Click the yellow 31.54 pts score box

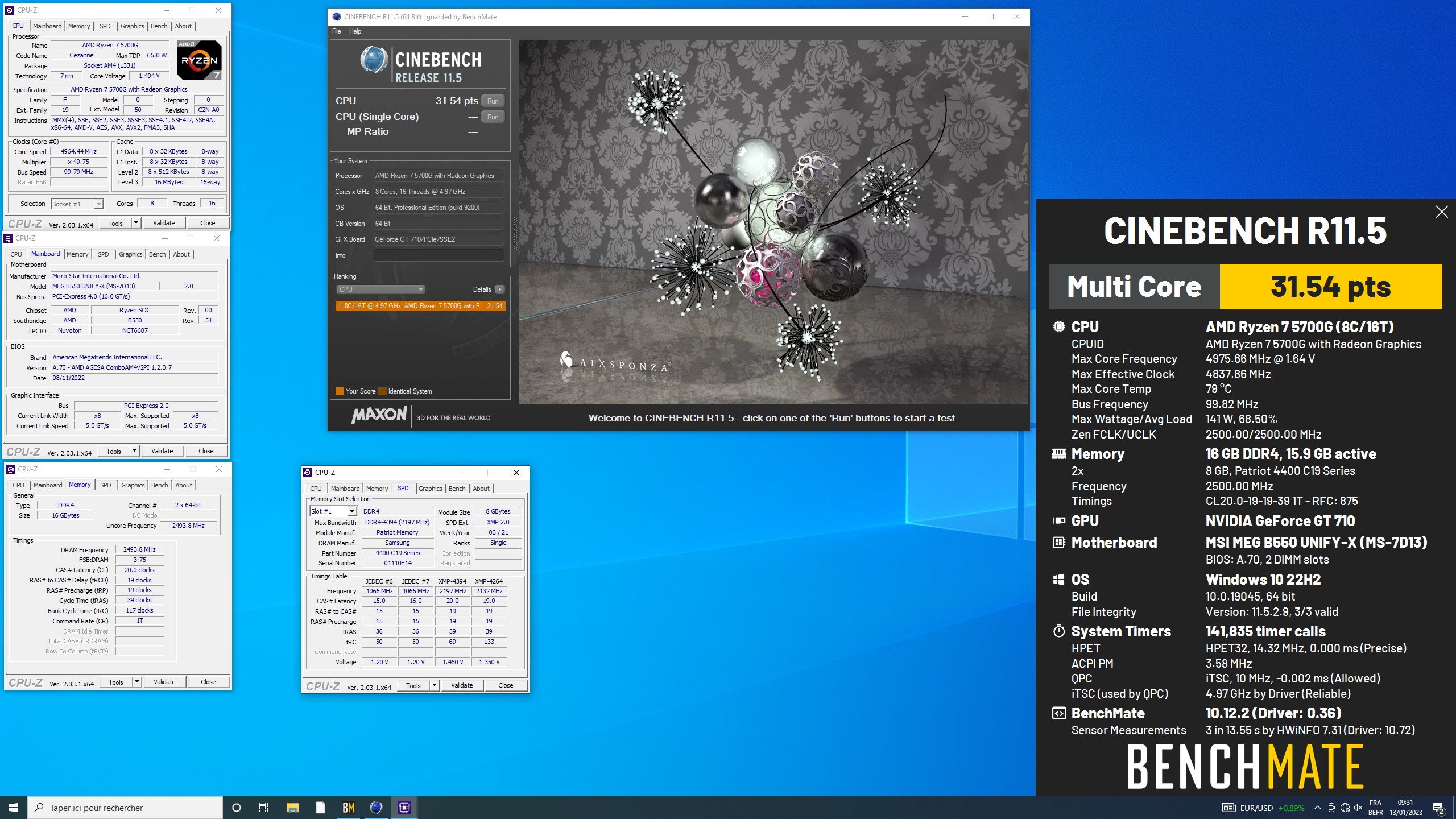tap(1331, 287)
